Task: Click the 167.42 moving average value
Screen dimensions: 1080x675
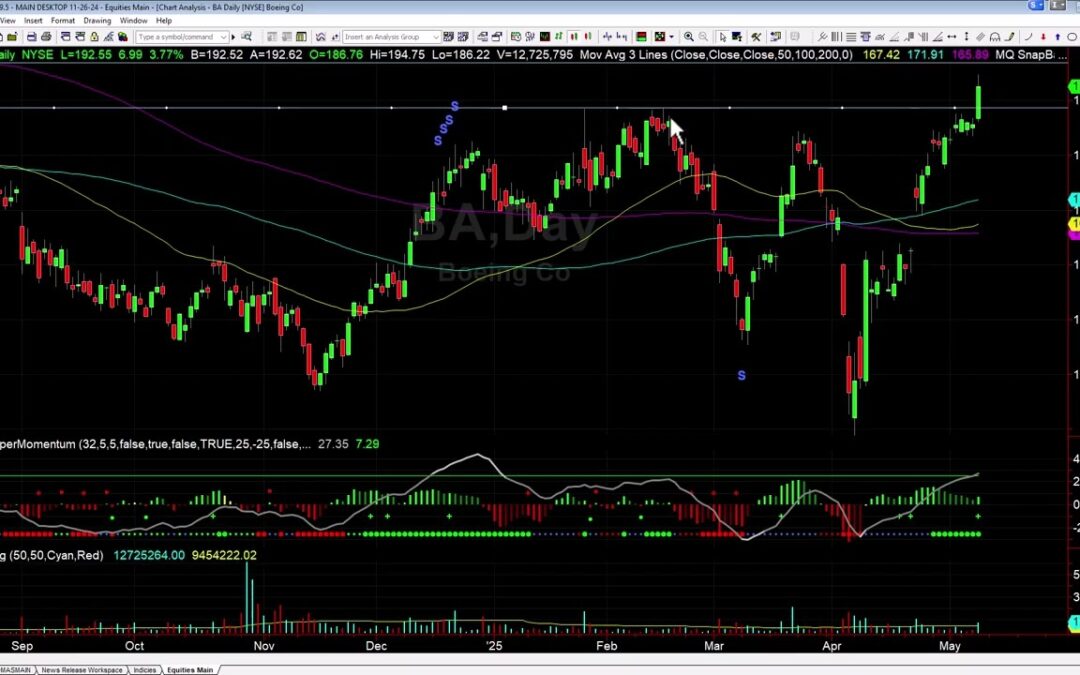Action: pos(881,54)
